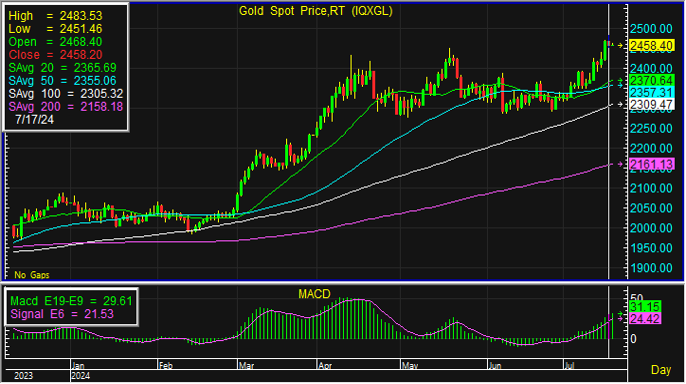Click the 2500.00 price axis label

651,29
